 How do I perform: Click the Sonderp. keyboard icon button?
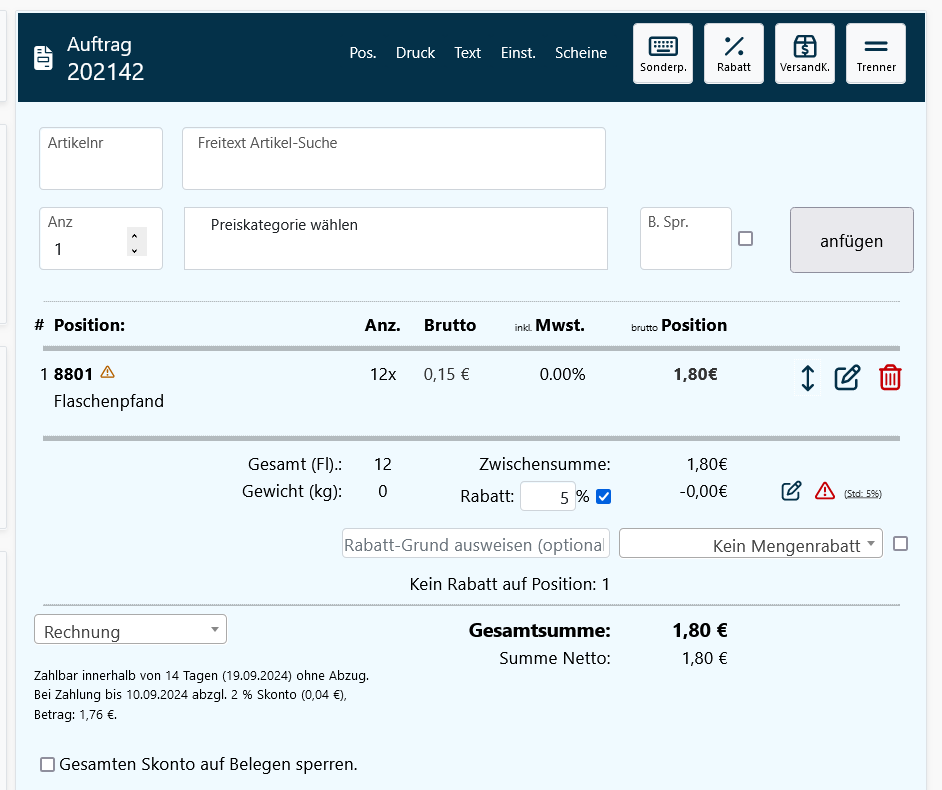[663, 53]
